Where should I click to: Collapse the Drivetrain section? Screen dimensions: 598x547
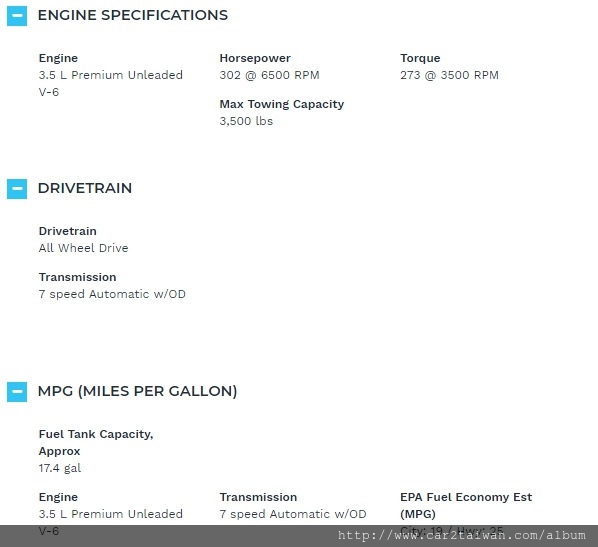[17, 189]
